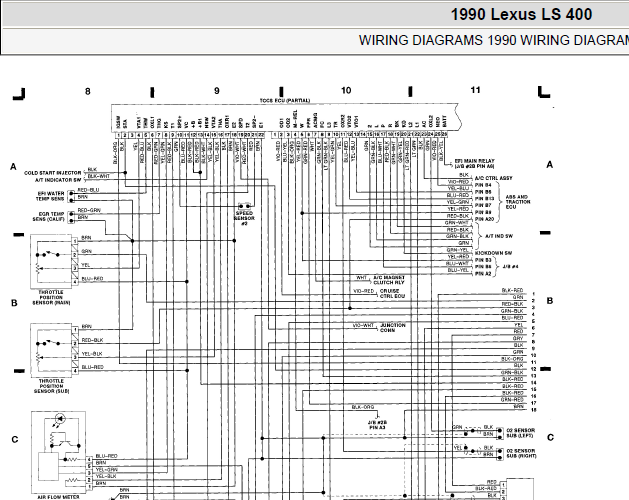Click the "PIN B5" label
Viewport: 629px width, 500px height.
(483, 192)
